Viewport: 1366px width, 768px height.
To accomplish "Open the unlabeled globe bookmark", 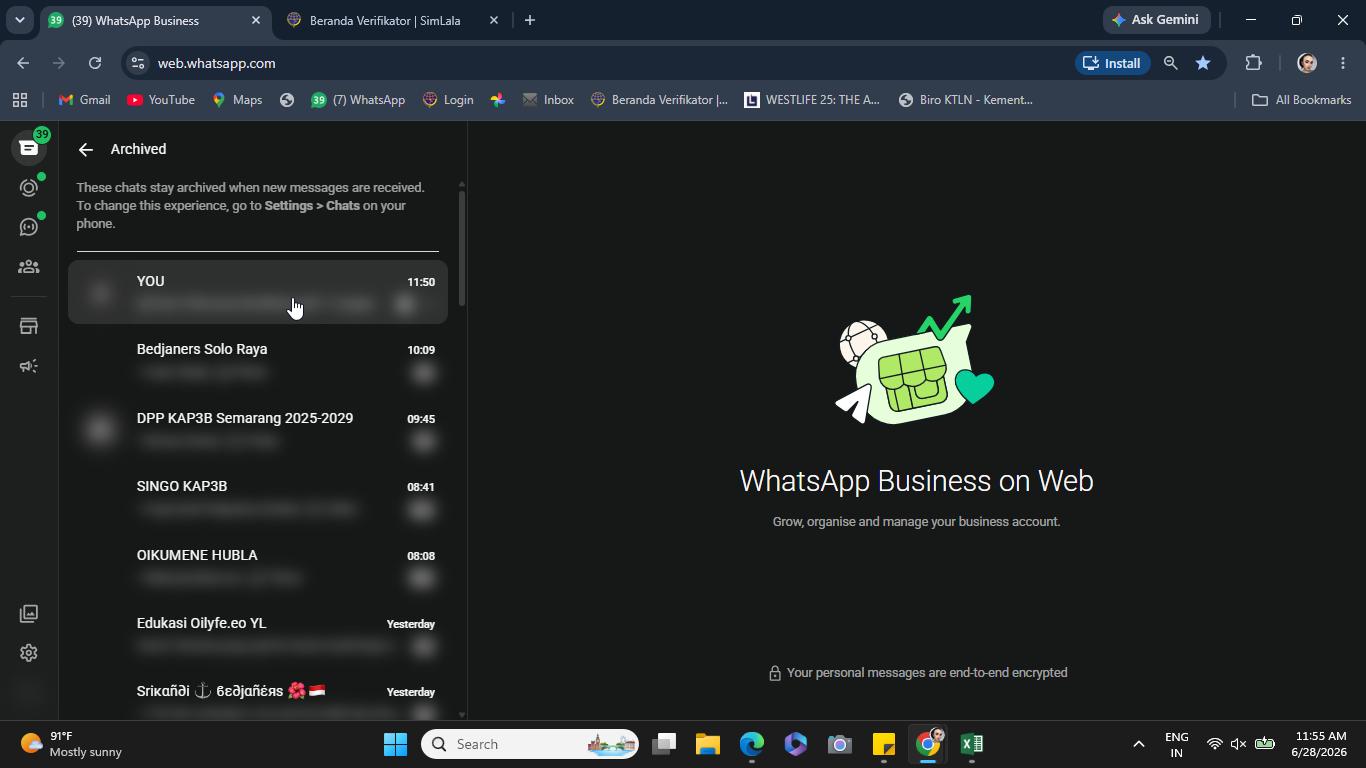I will pyautogui.click(x=287, y=100).
